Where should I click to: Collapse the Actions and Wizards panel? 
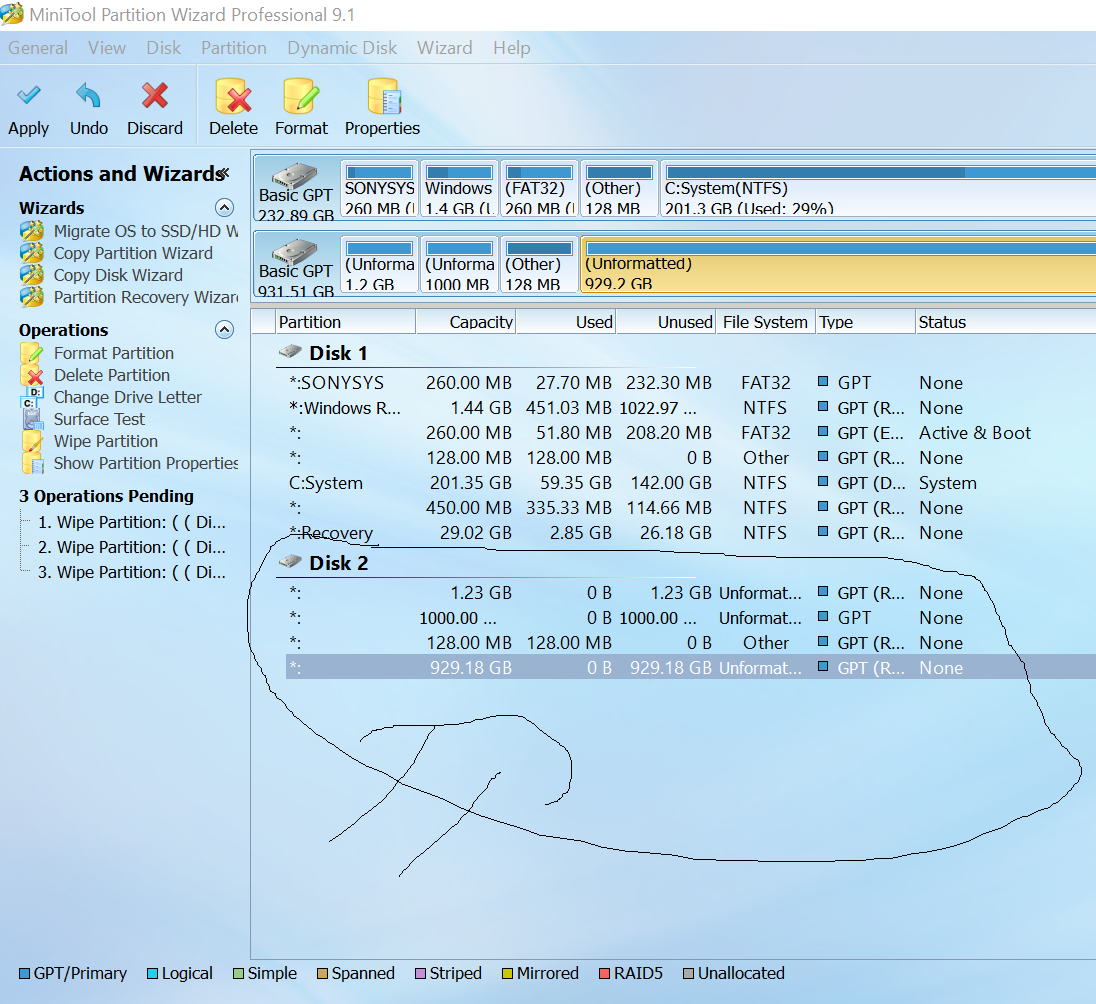224,172
